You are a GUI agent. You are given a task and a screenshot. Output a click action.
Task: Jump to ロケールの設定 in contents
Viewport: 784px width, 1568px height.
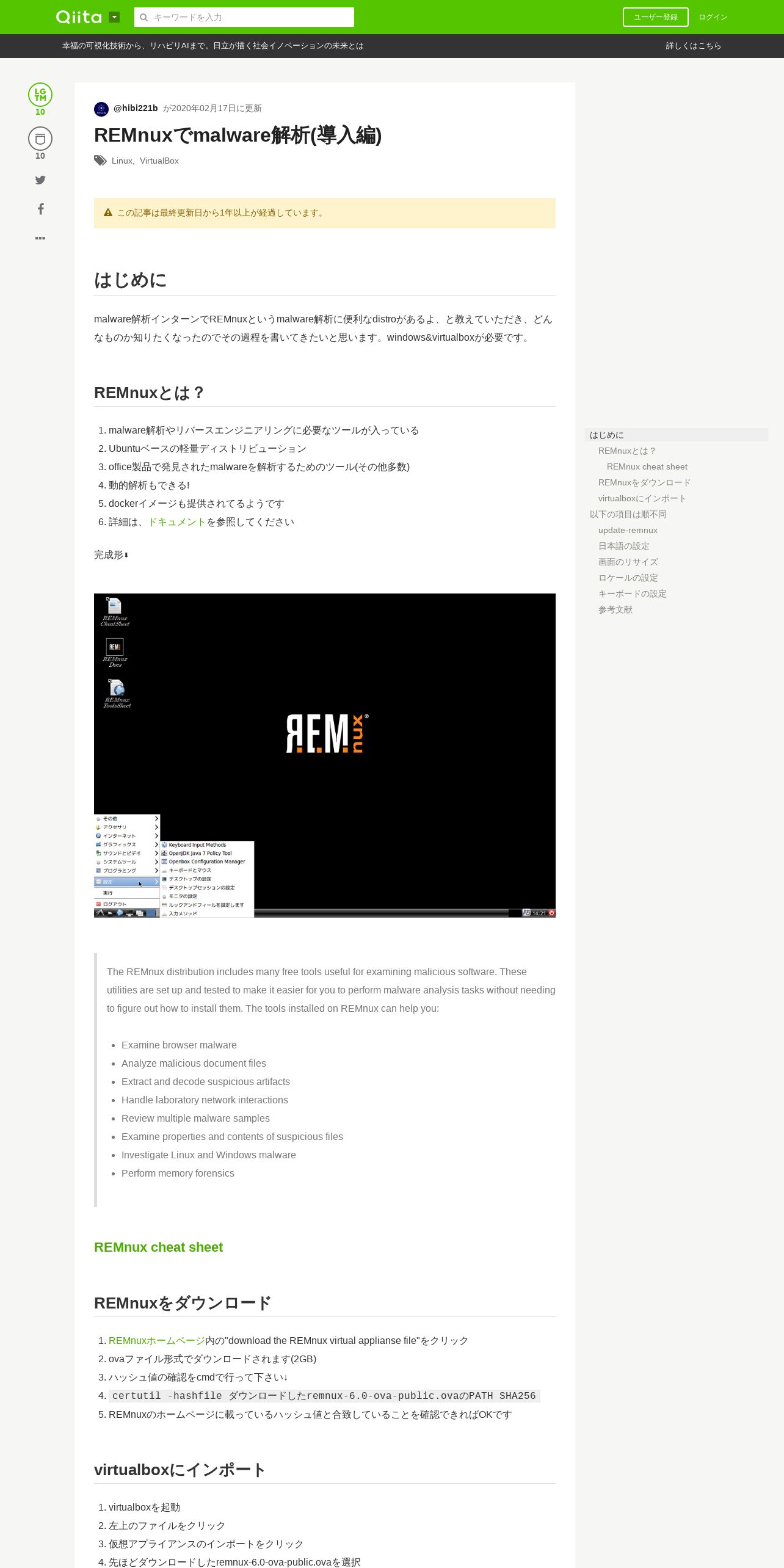pos(628,578)
